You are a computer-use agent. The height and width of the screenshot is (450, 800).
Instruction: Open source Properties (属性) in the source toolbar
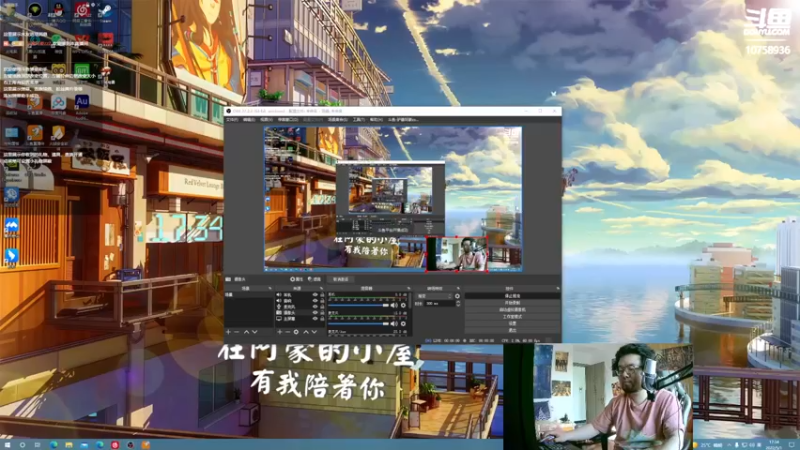(x=296, y=279)
